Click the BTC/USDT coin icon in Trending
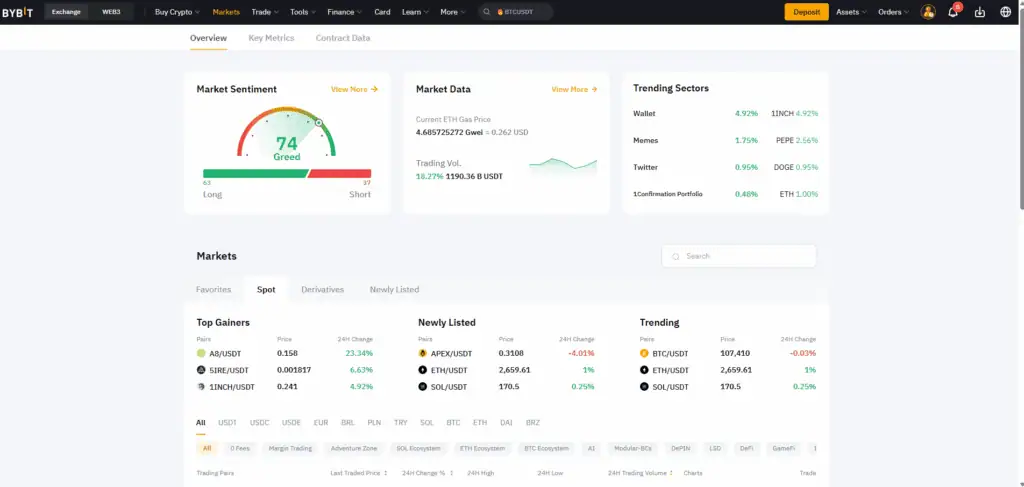This screenshot has width=1024, height=487. (644, 353)
